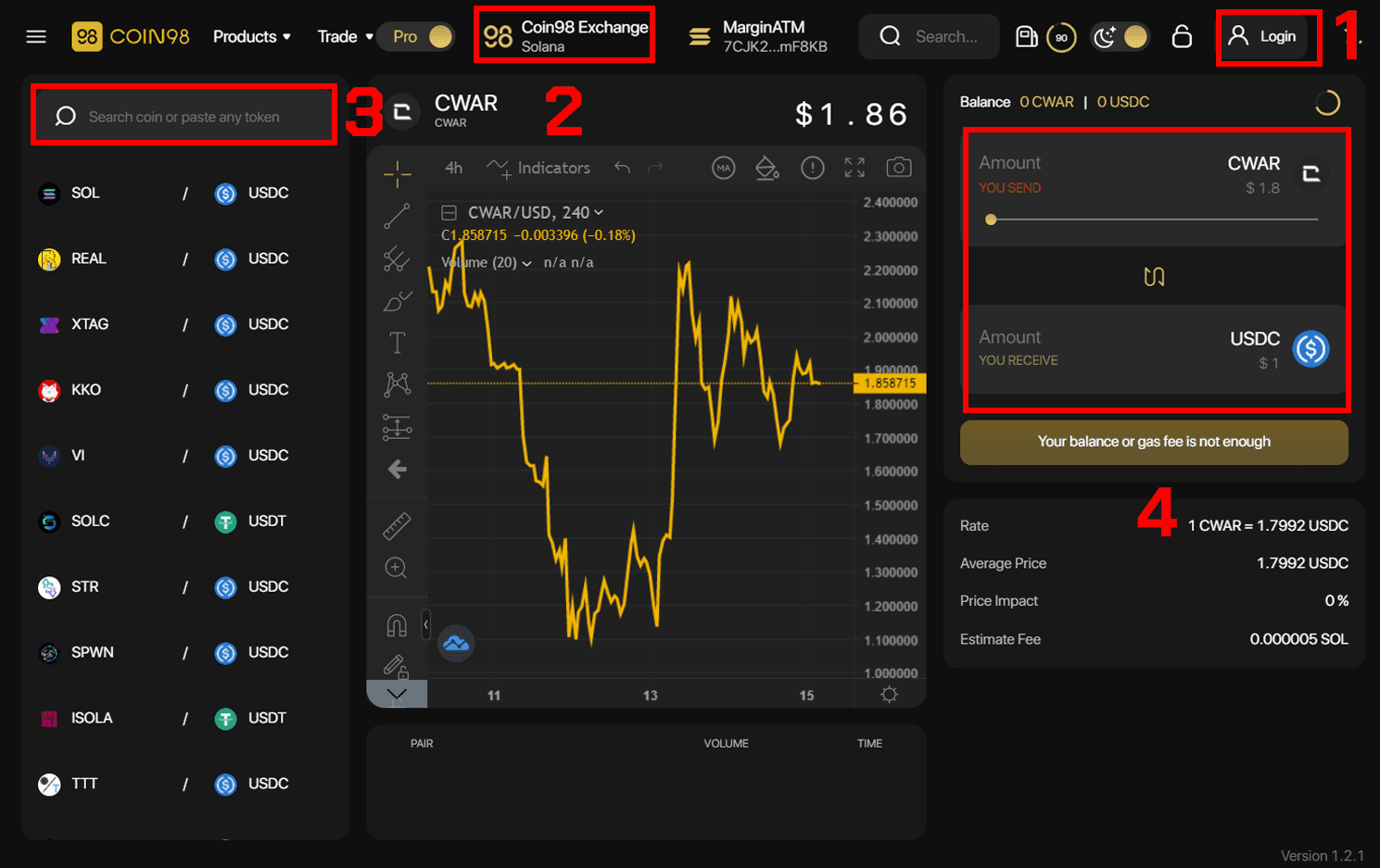Viewport: 1380px width, 868px height.
Task: Select the VI / USDC pair
Action: click(184, 456)
